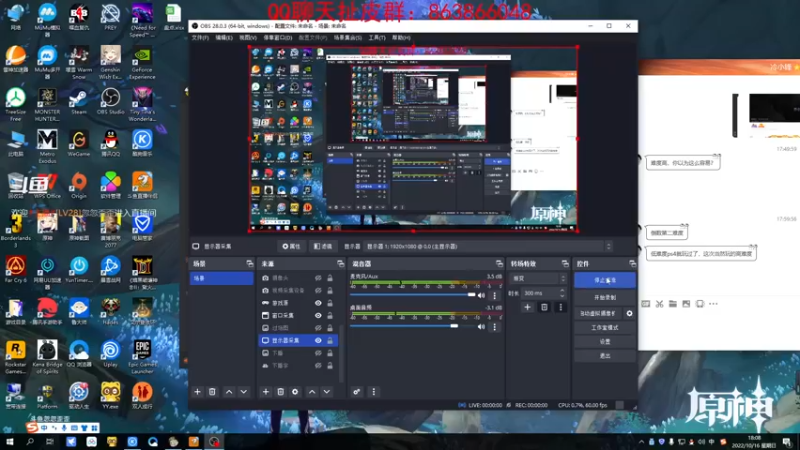800x450 pixels.
Task: Open 编辑(E) menu
Action: (x=224, y=38)
